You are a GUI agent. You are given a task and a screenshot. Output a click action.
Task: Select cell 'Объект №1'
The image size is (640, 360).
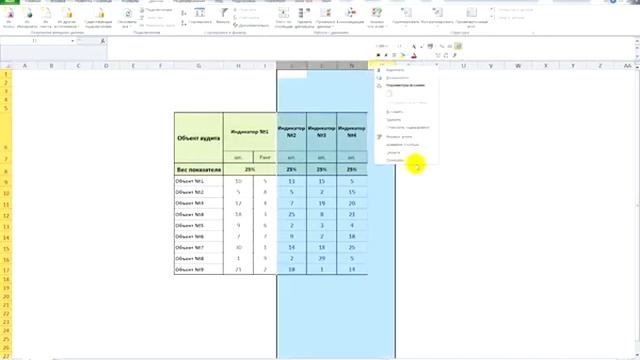pos(199,181)
